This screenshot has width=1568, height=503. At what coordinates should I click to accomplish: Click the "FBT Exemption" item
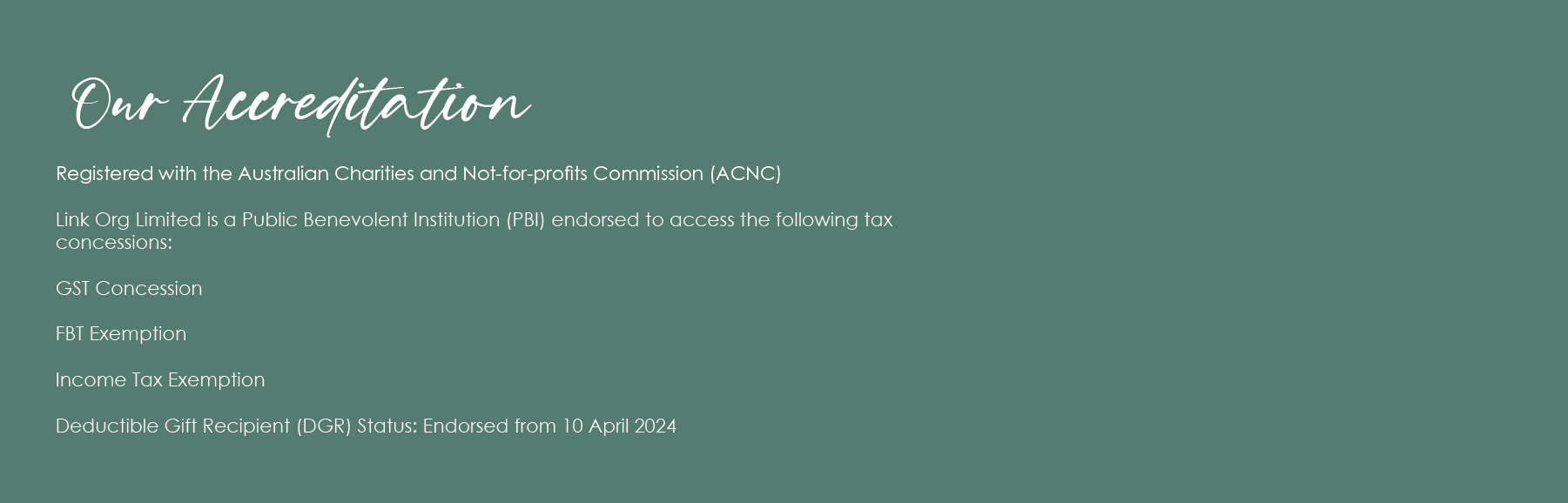click(x=121, y=334)
